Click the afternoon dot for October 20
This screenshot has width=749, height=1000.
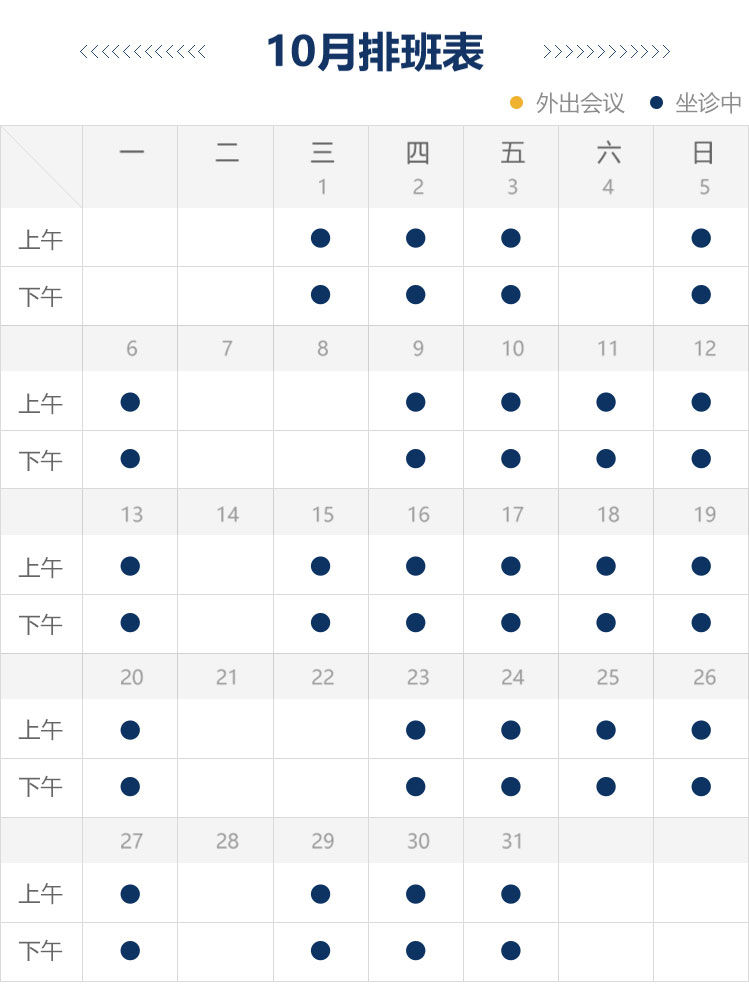[130, 787]
